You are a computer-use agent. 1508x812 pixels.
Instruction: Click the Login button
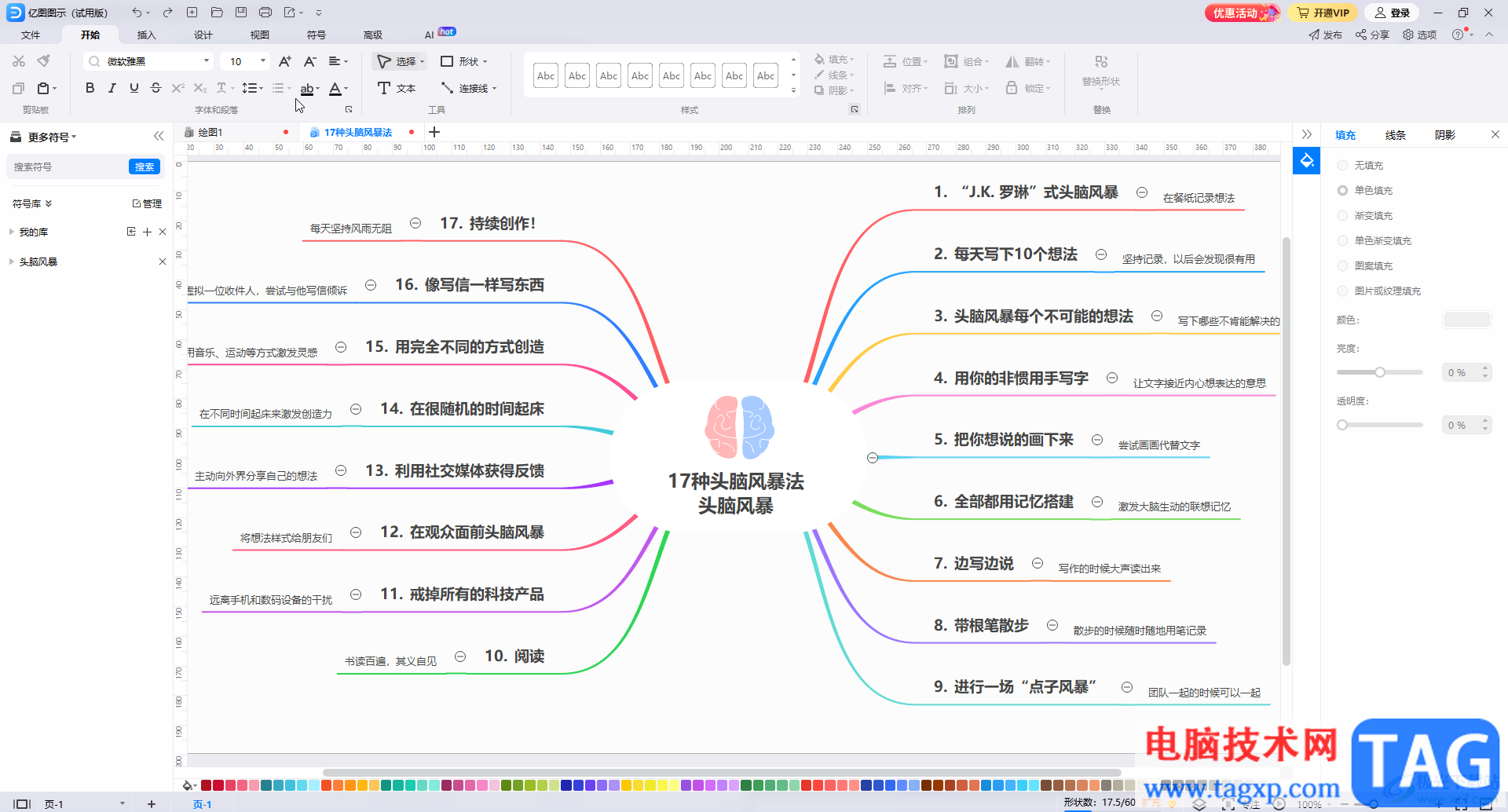tap(1392, 13)
